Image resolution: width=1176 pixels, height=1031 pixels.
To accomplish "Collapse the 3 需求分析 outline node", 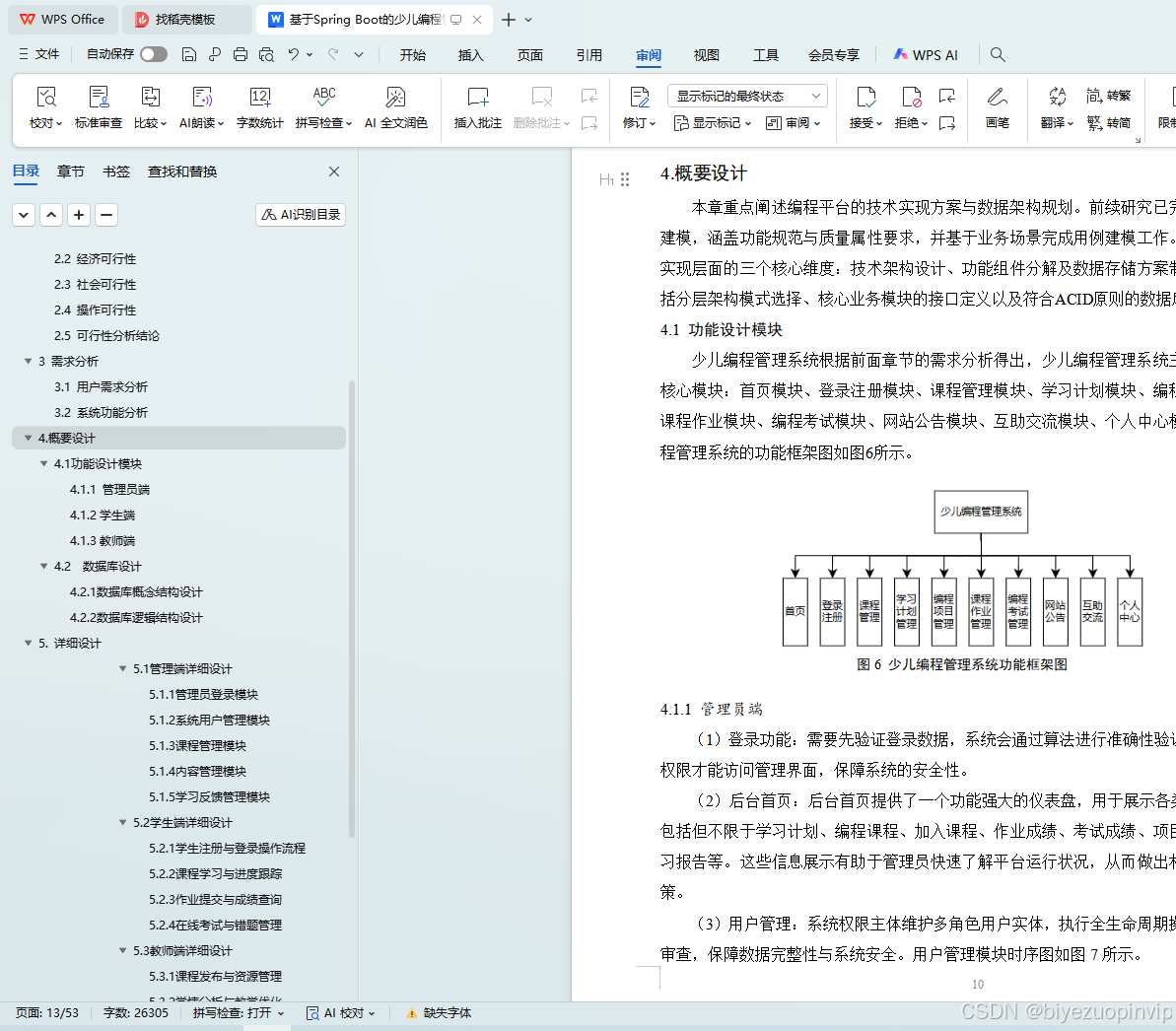I will pos(29,361).
